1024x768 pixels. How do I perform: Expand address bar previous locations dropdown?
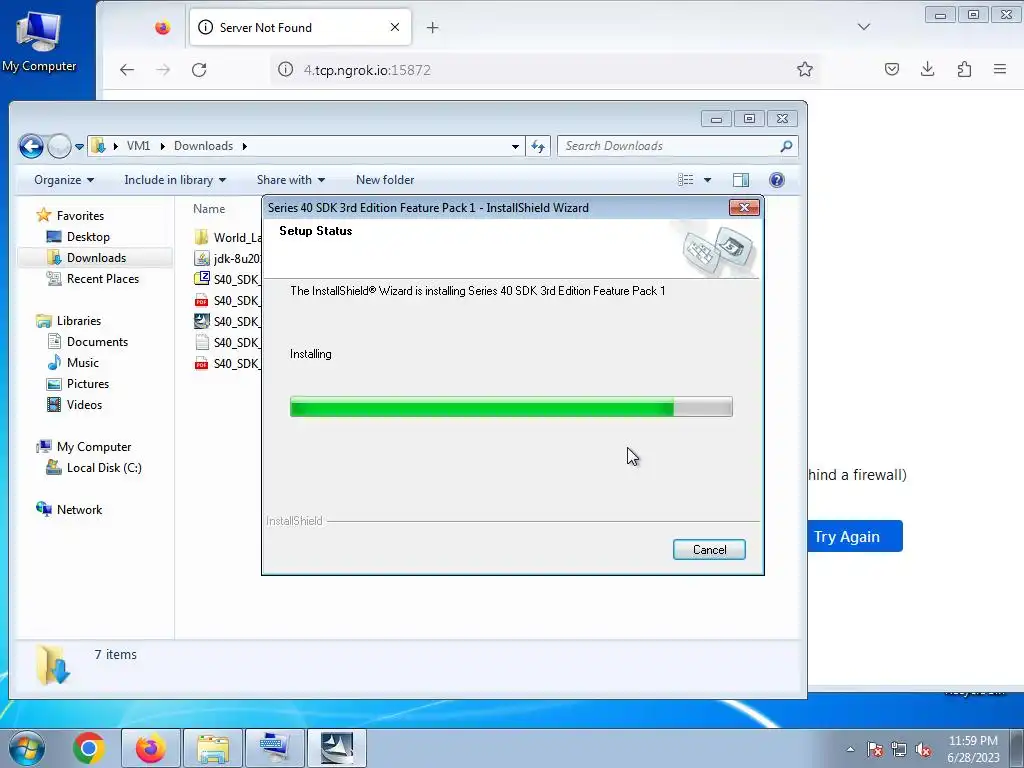(515, 146)
